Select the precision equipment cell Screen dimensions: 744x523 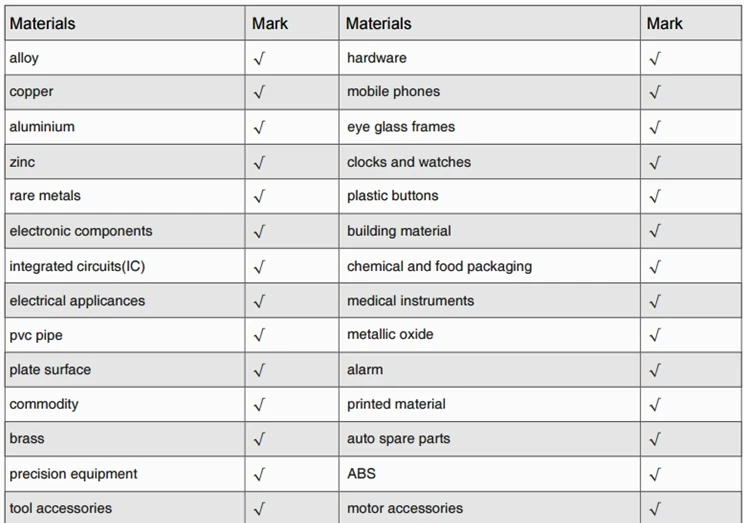click(74, 474)
